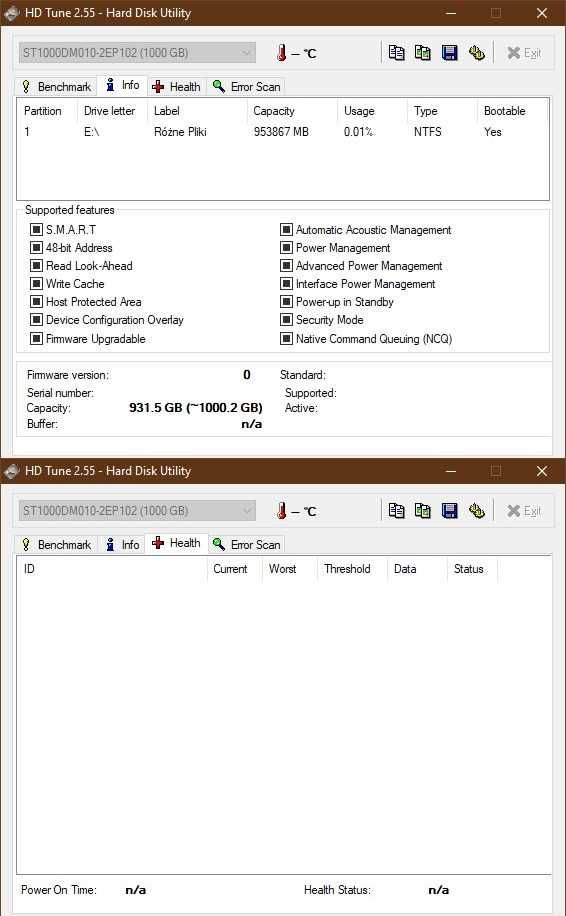Click the Partition column header
This screenshot has height=916, width=566.
[x=47, y=111]
